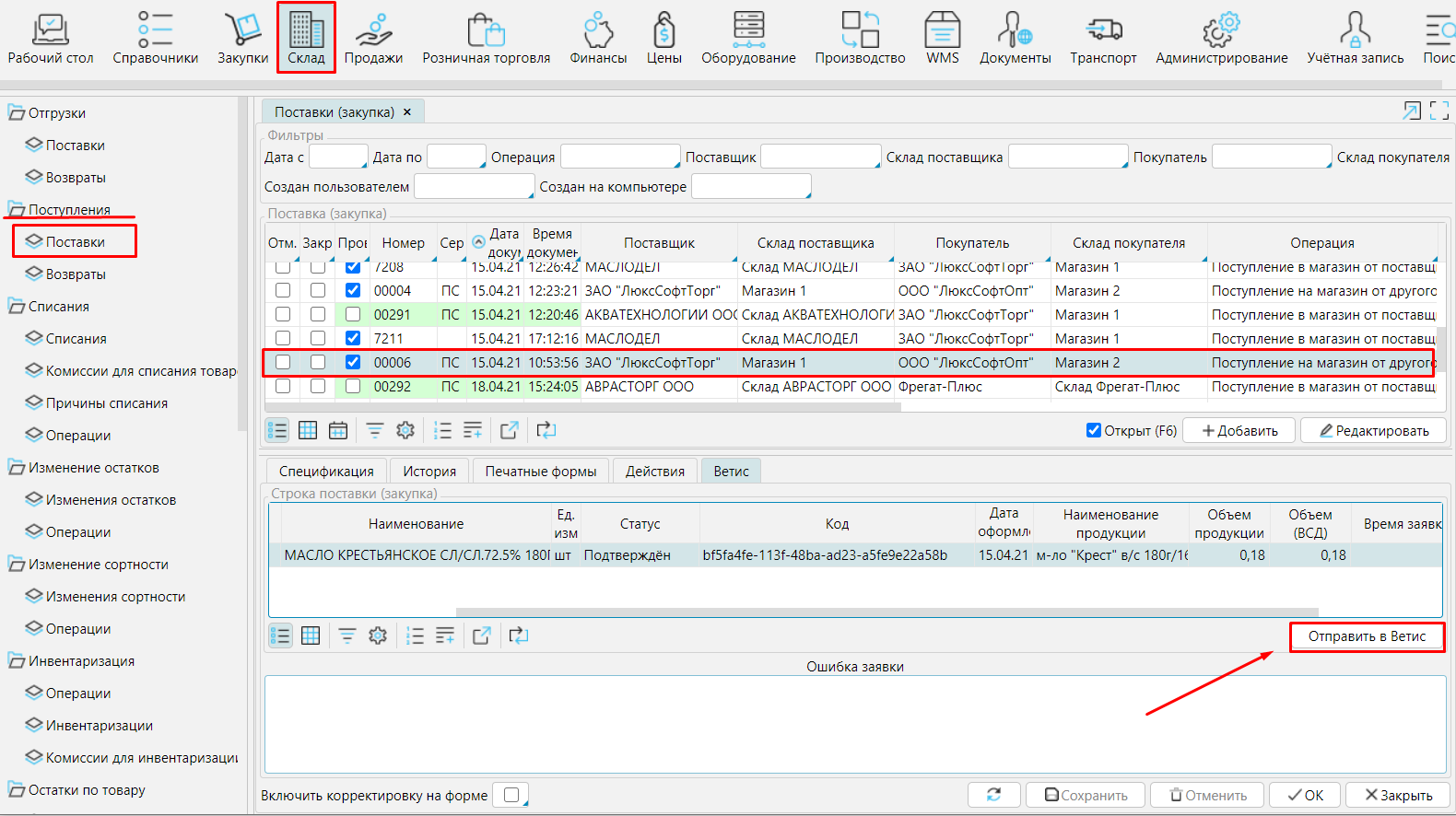This screenshot has width=1456, height=816.
Task: Click the export icon in upper table toolbar
Action: [x=509, y=430]
